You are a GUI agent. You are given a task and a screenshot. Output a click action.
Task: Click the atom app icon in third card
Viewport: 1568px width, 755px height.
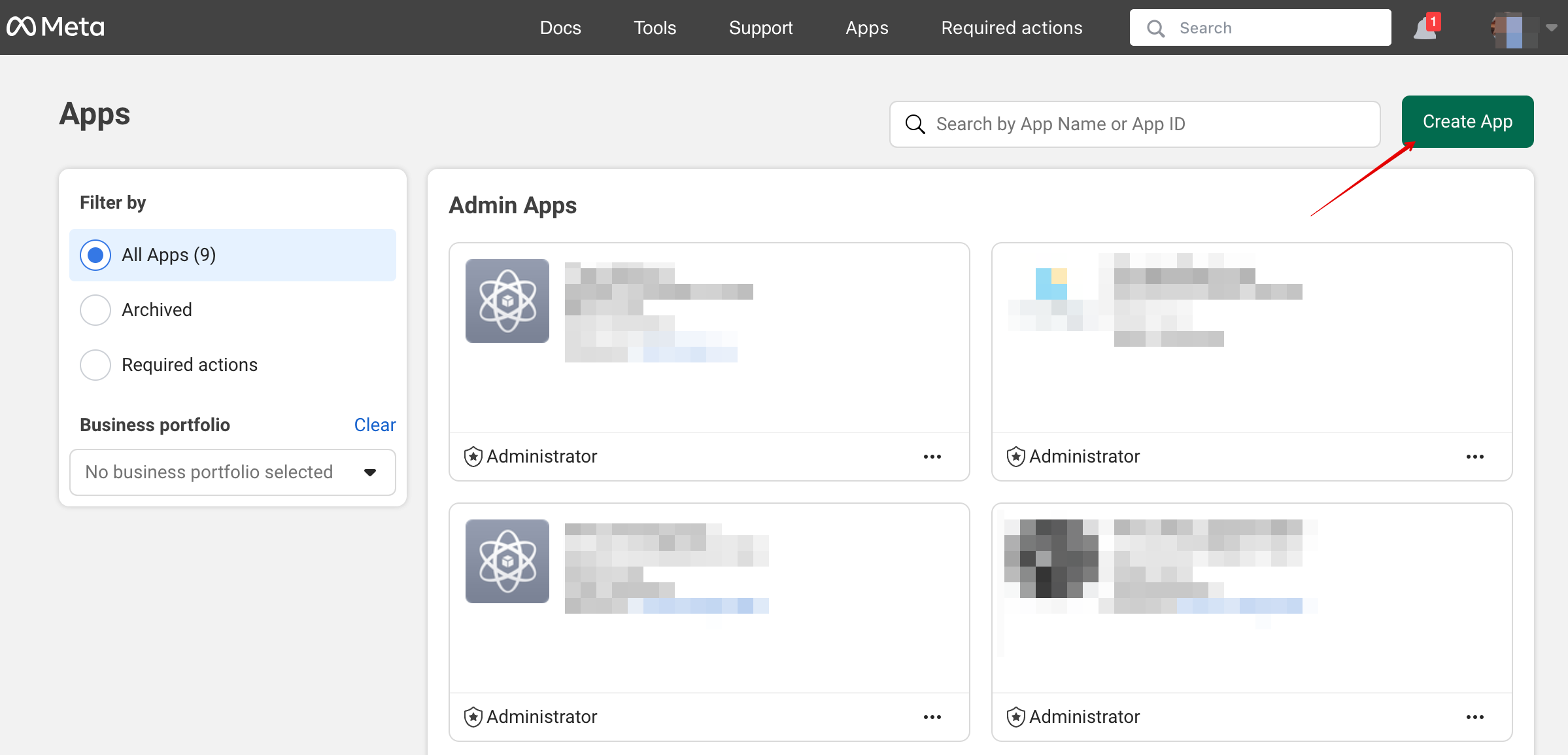[507, 561]
